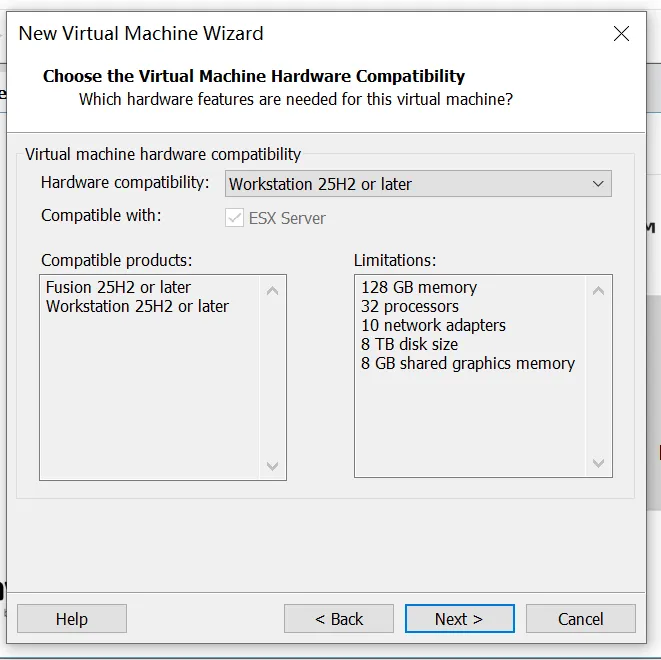Open Help for the wizard
The width and height of the screenshot is (661, 660).
pos(72,619)
